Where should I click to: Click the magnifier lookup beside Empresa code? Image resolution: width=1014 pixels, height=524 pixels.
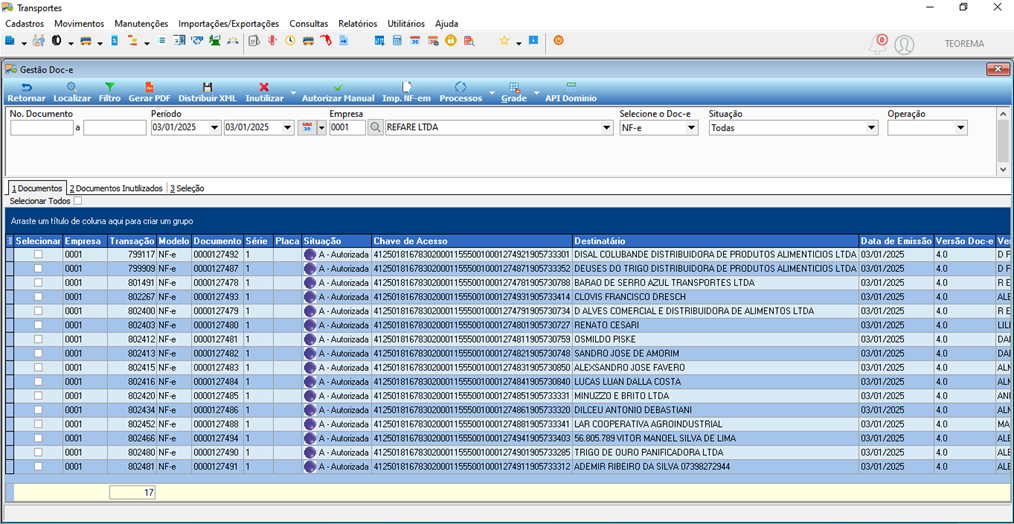pyautogui.click(x=375, y=128)
